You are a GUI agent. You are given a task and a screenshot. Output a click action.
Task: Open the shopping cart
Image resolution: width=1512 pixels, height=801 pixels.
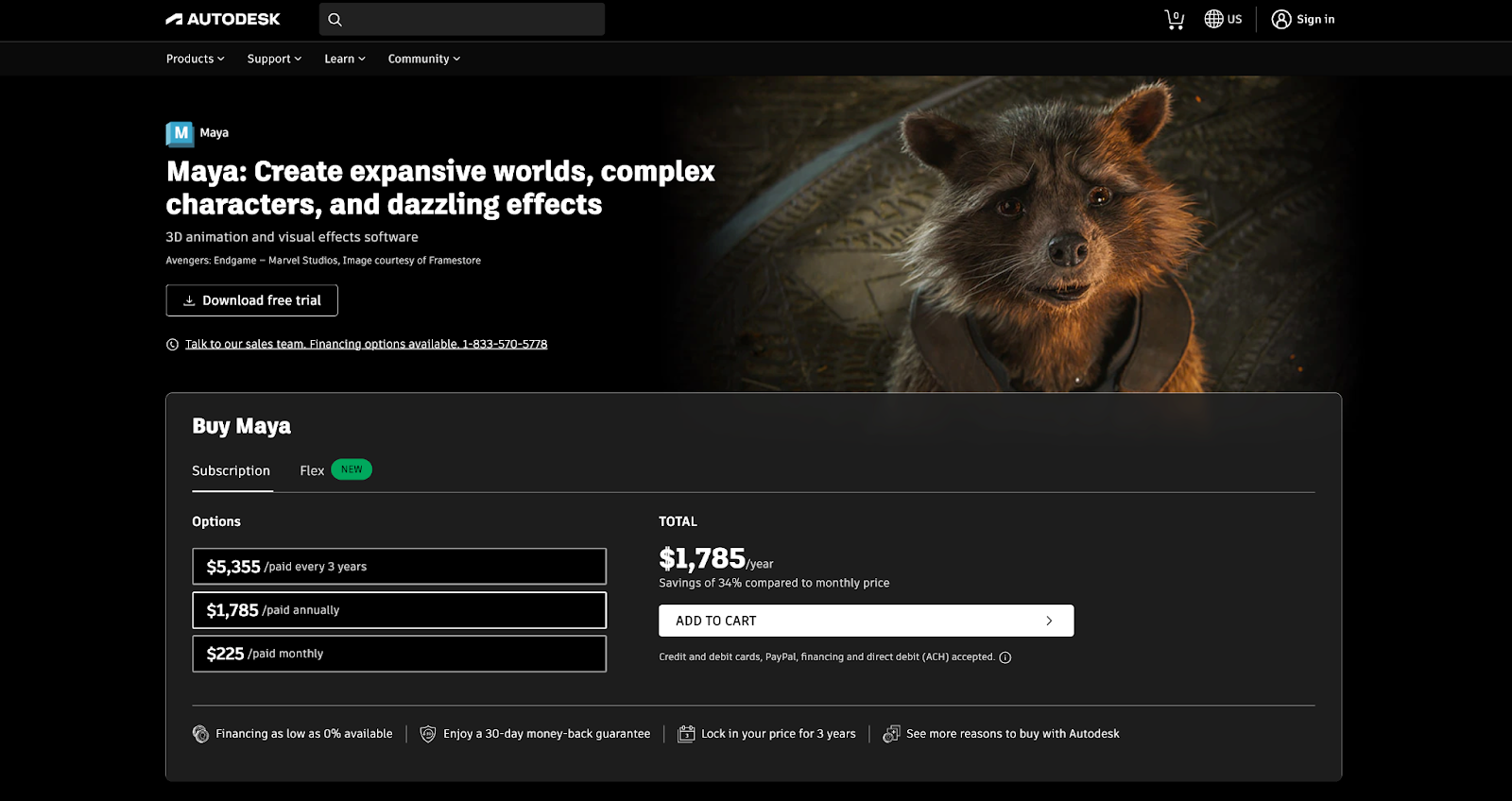click(x=1175, y=19)
